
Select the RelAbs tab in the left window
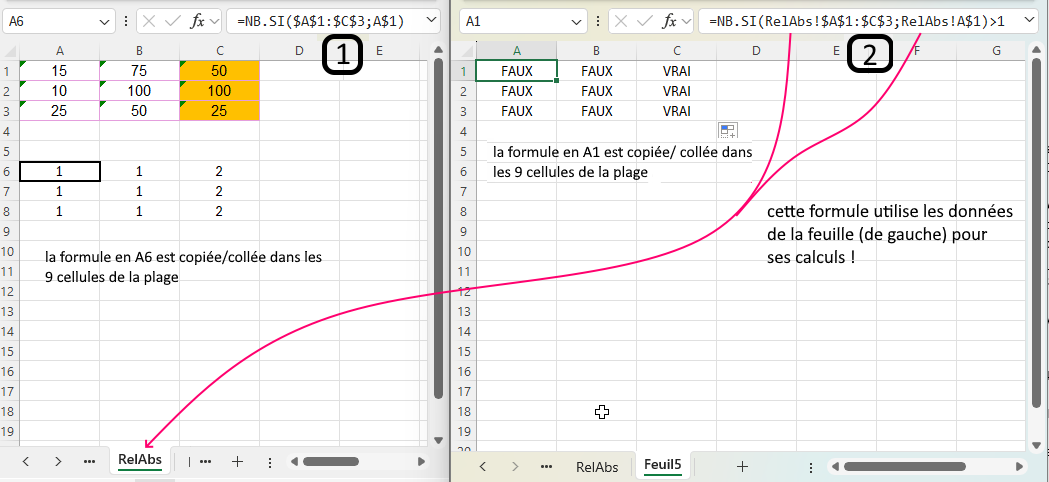[x=139, y=460]
